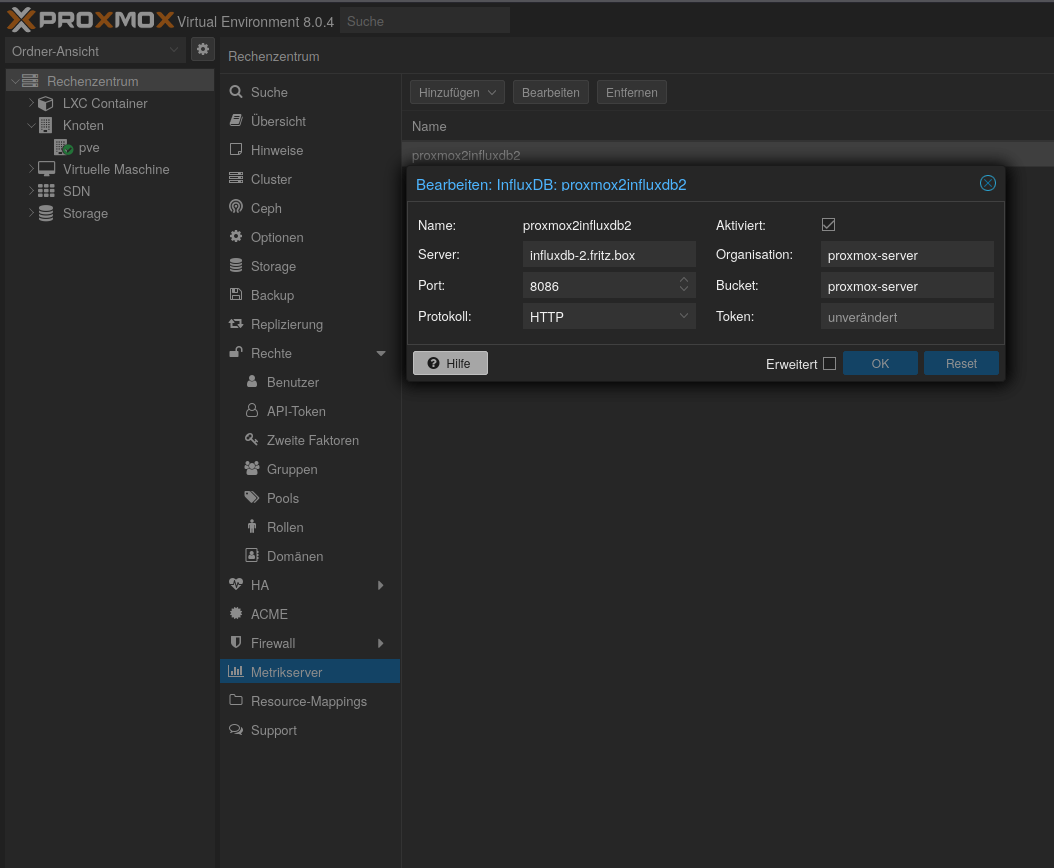1054x868 pixels.
Task: Click the Hinweise note icon
Action: tap(236, 149)
